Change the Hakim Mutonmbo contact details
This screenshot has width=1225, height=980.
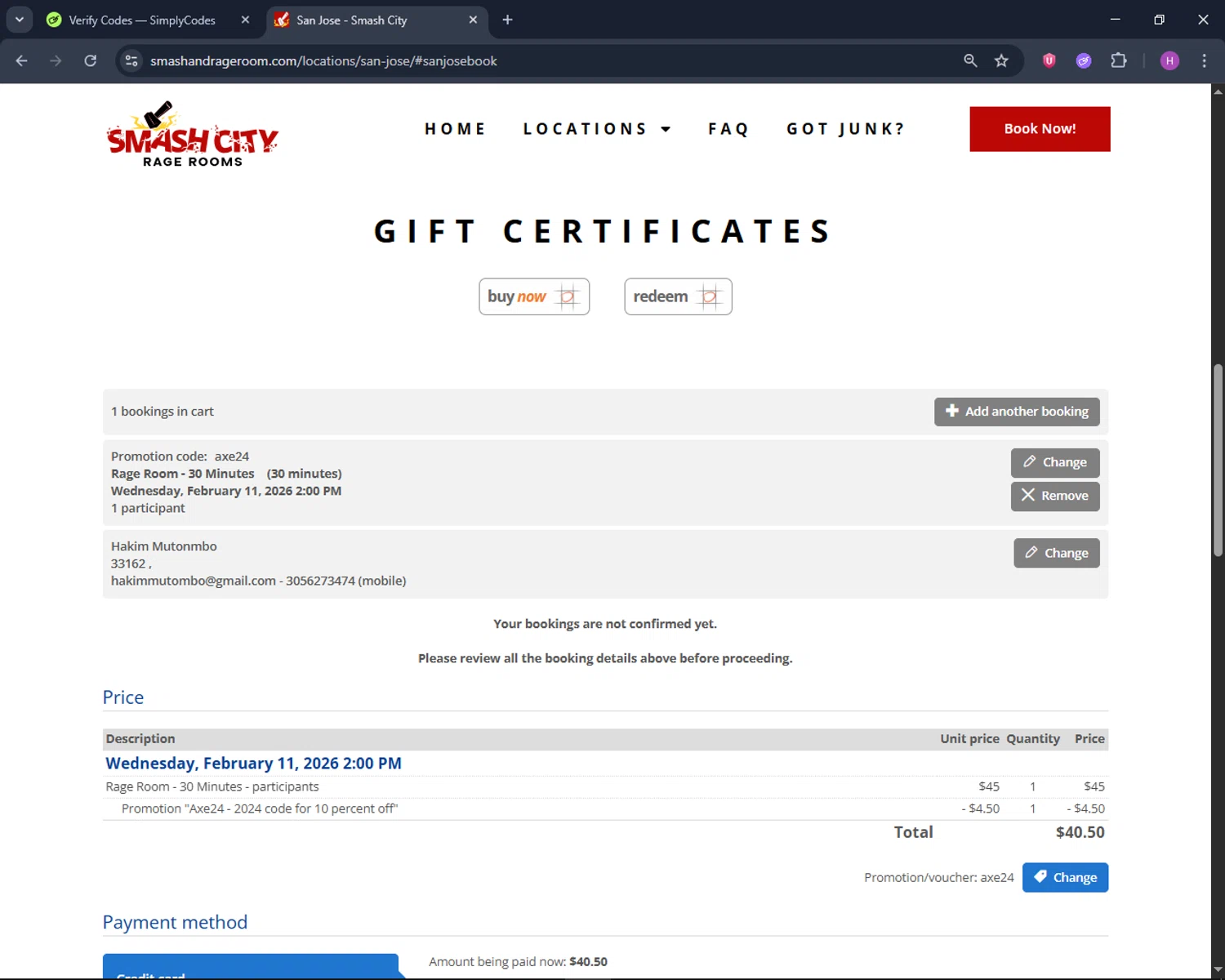coord(1057,553)
